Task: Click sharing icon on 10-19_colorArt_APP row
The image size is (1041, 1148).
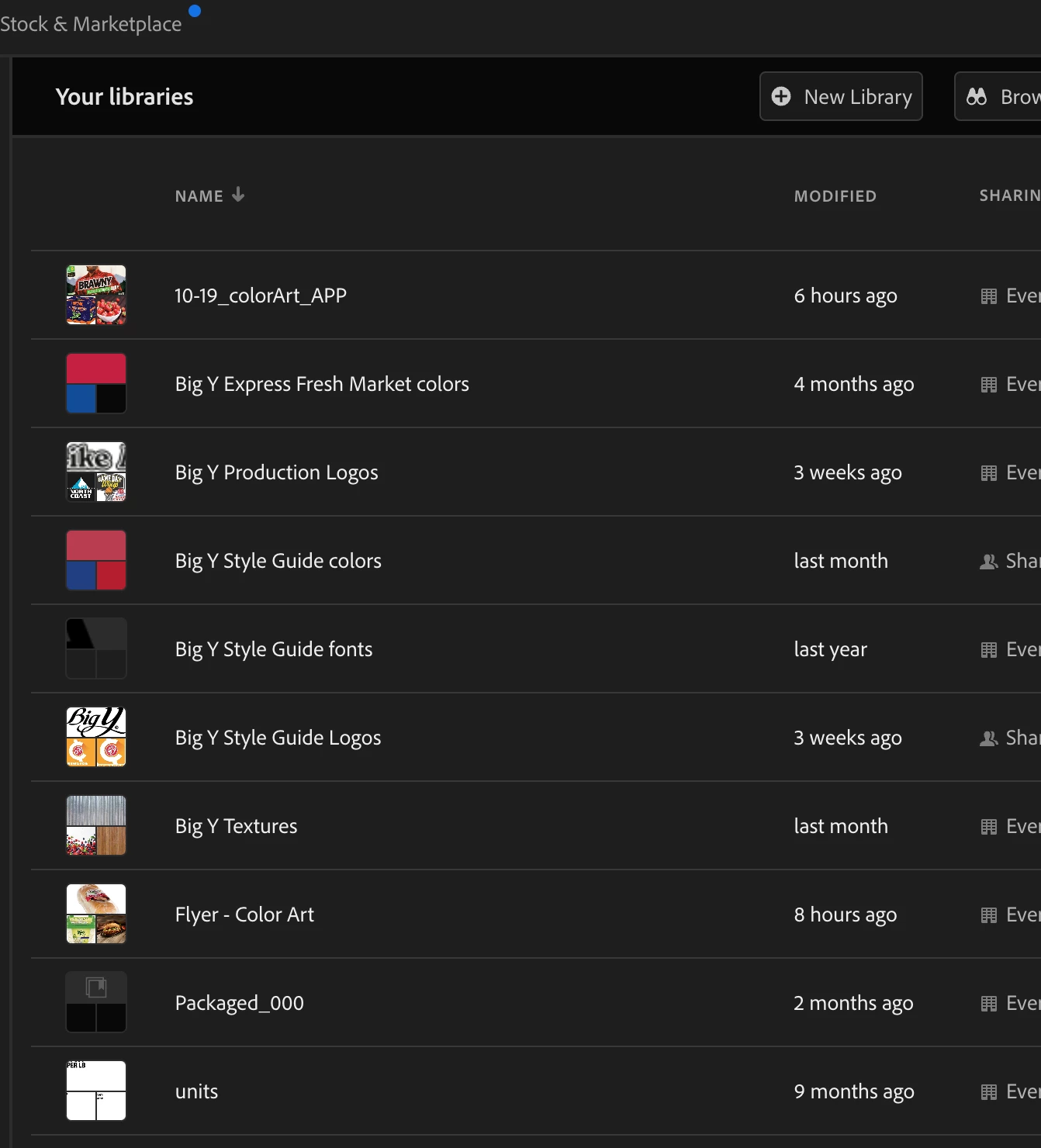Action: [x=989, y=296]
